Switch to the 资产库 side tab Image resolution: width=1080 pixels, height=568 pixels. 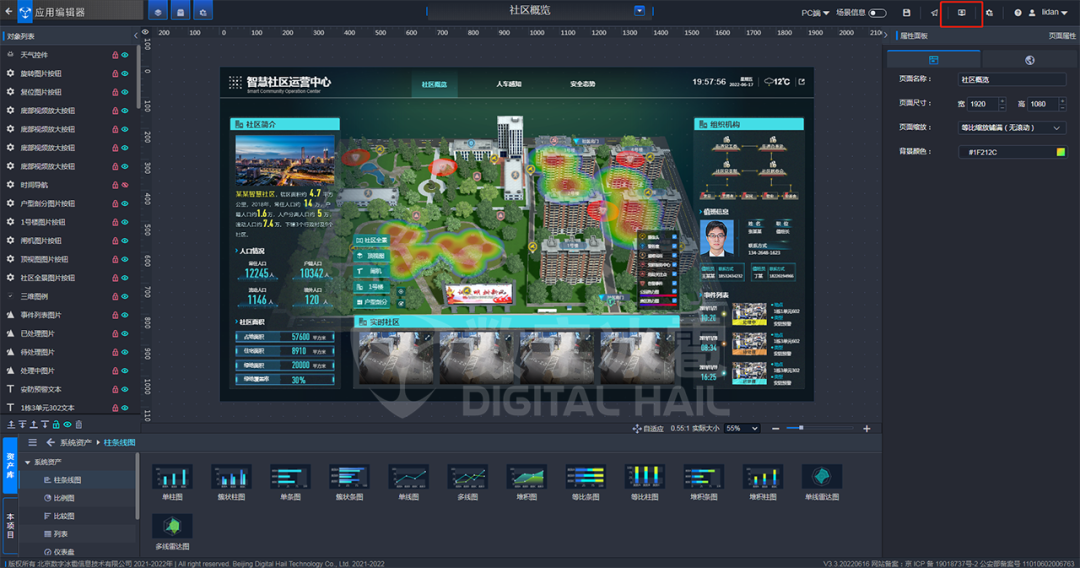pyautogui.click(x=10, y=465)
